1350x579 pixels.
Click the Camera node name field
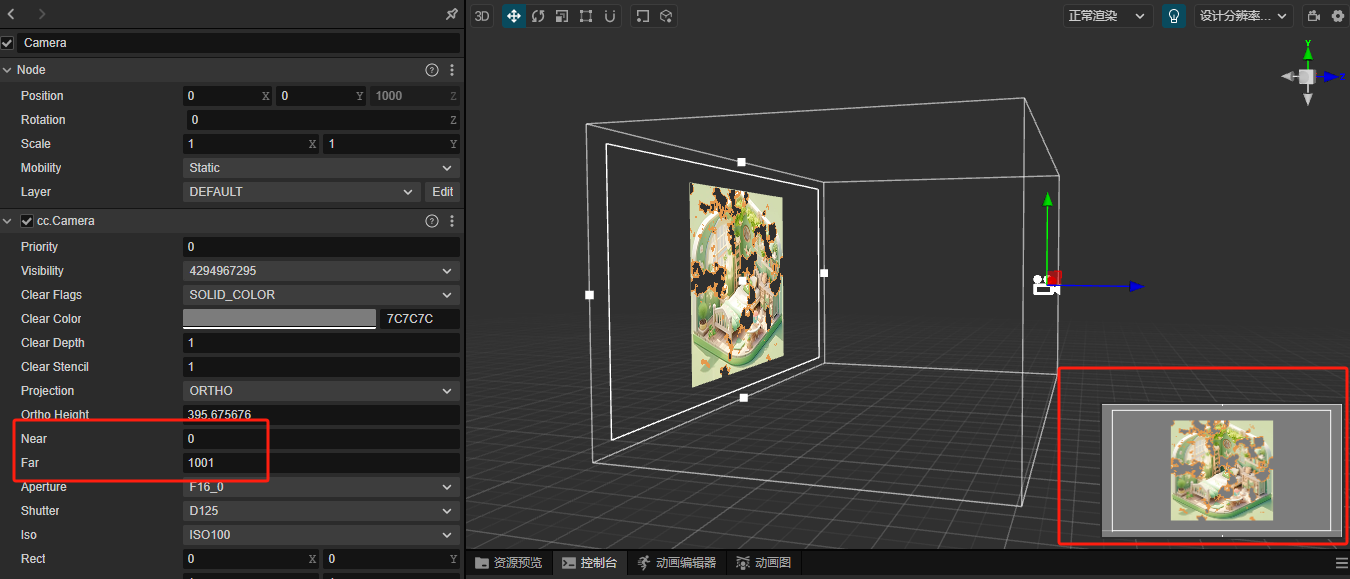(x=239, y=43)
